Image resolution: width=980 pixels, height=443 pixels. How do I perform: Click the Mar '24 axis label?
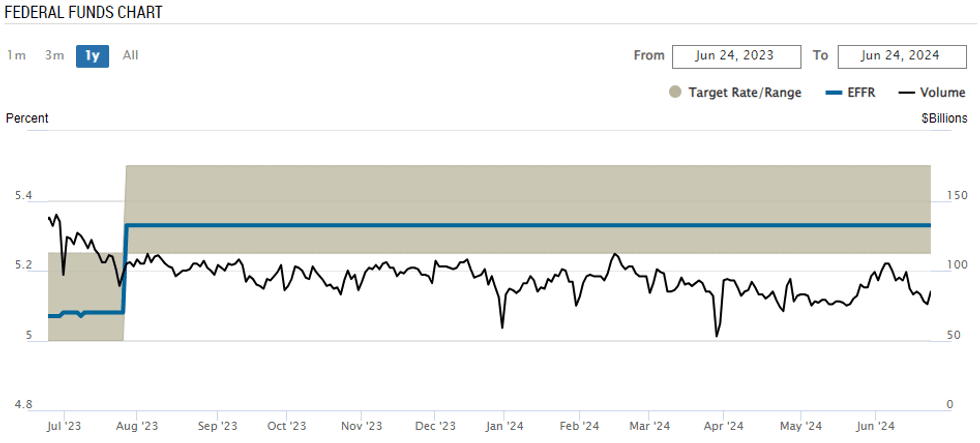(x=649, y=426)
